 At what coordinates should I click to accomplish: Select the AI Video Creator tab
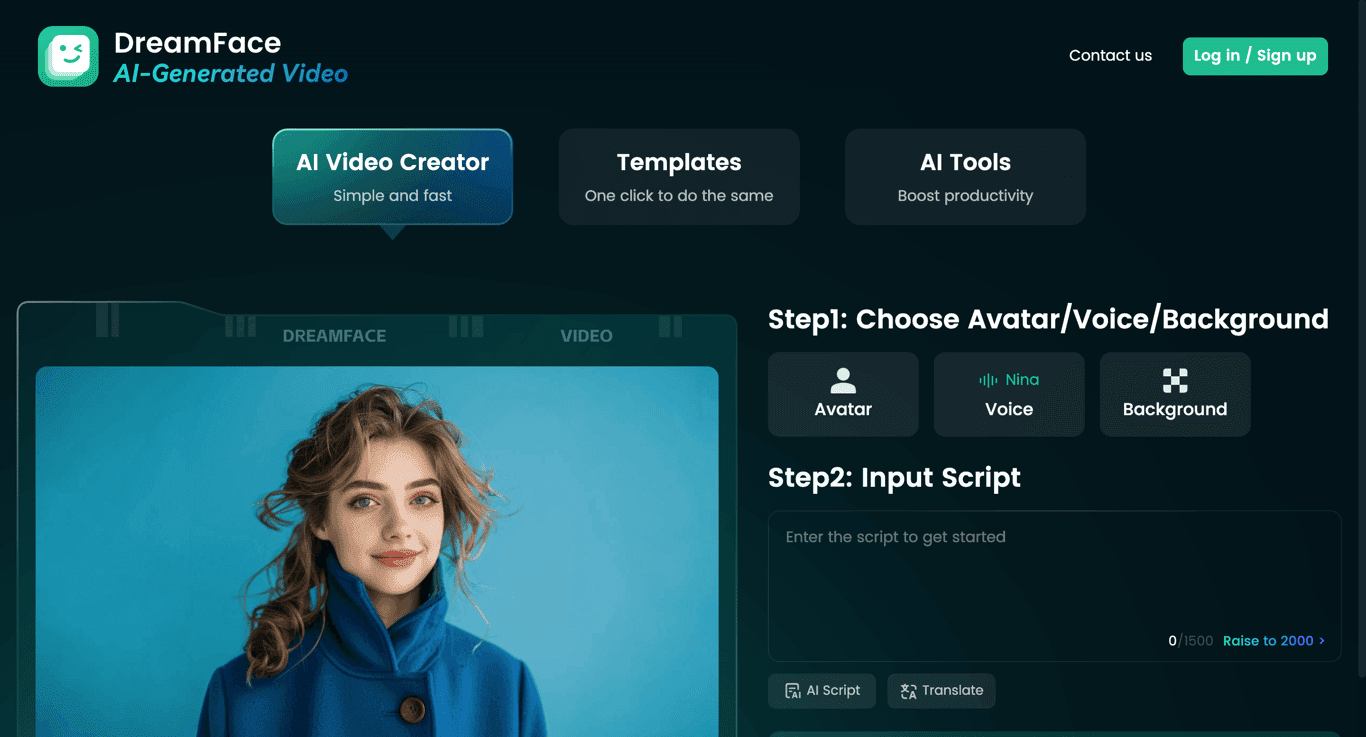point(391,176)
